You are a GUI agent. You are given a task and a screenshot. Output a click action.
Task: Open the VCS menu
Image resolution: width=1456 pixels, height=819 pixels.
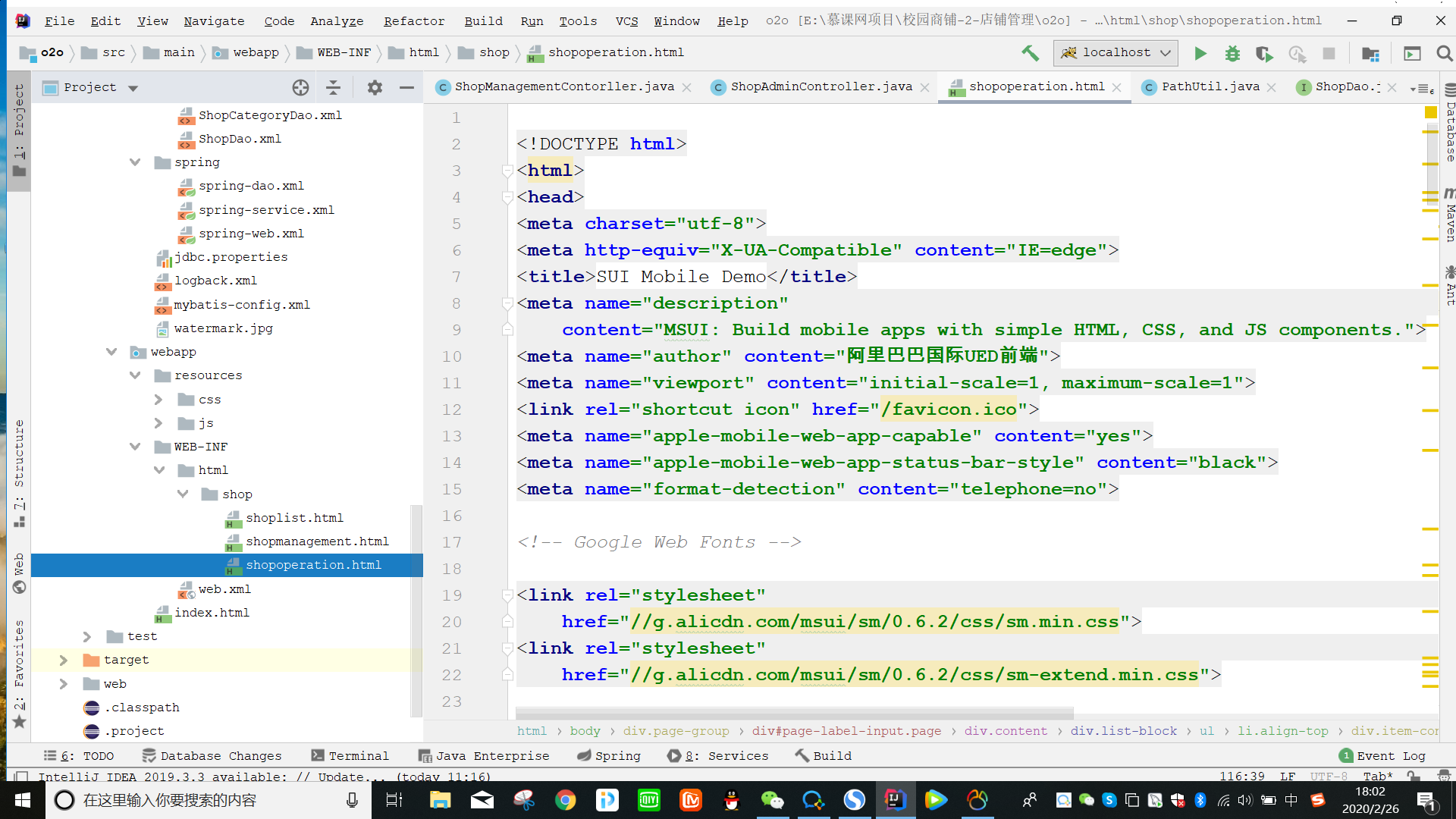tap(626, 21)
